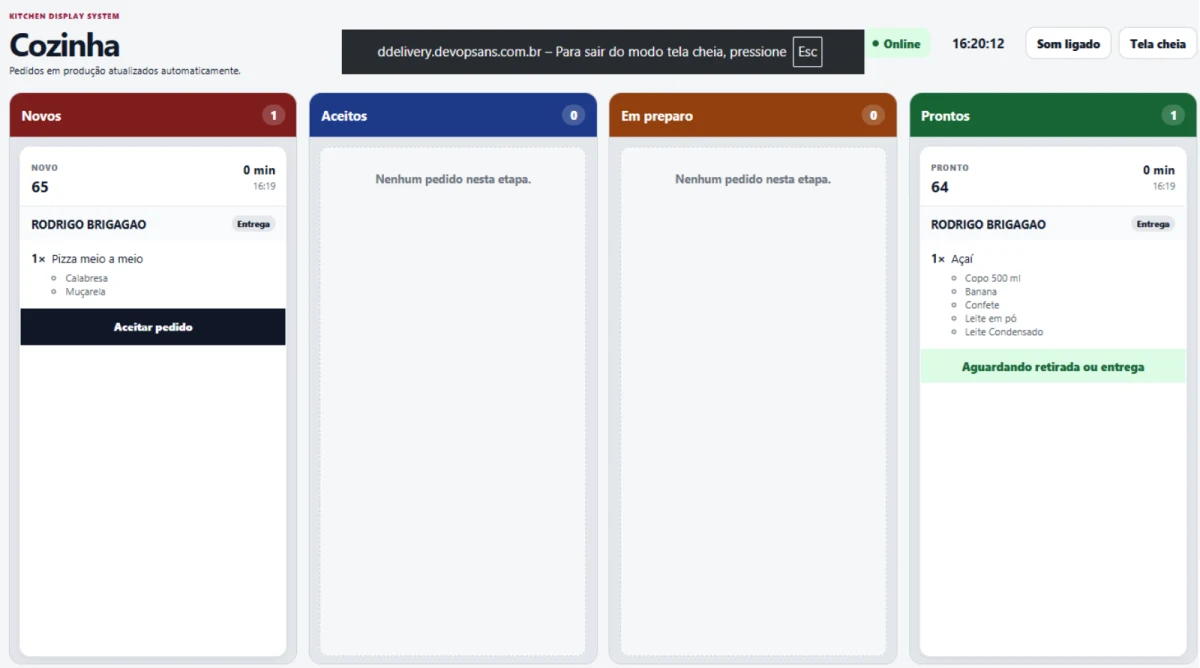Click the 16:20:12 clock display
This screenshot has width=1200, height=668.
pos(978,44)
